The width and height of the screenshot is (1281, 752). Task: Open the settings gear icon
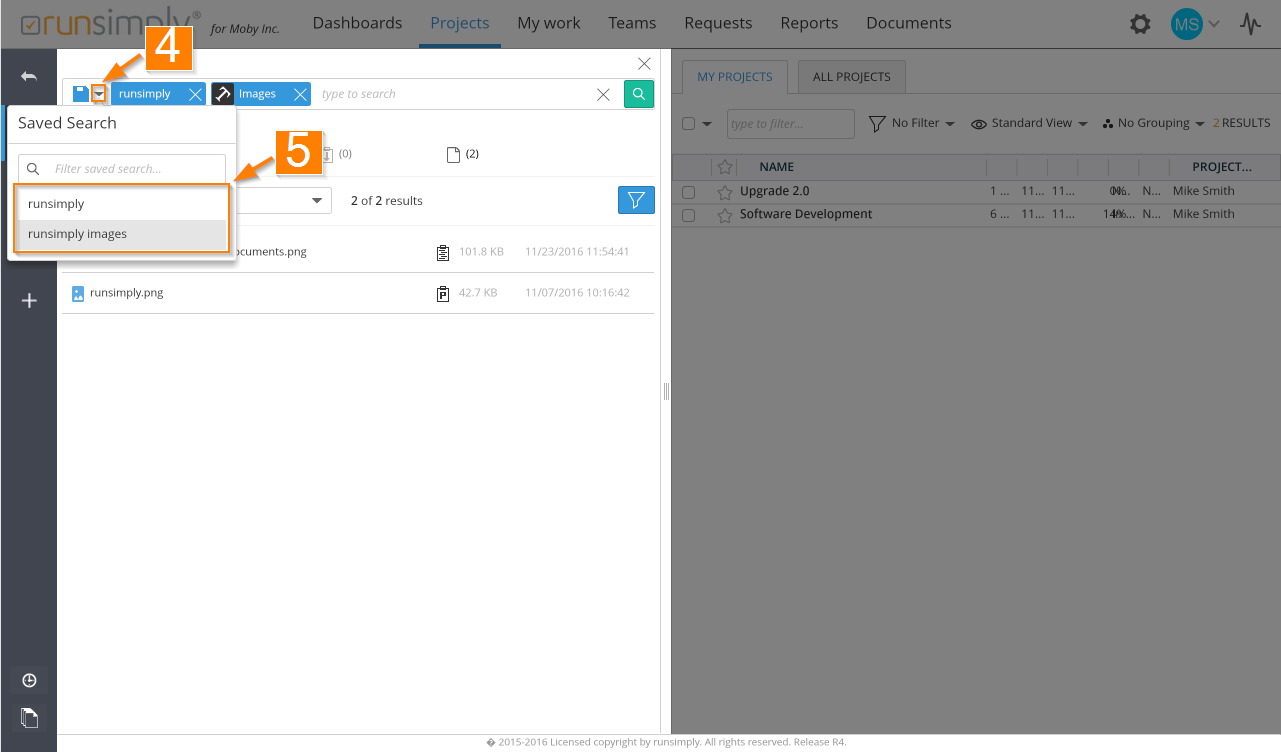[1140, 24]
